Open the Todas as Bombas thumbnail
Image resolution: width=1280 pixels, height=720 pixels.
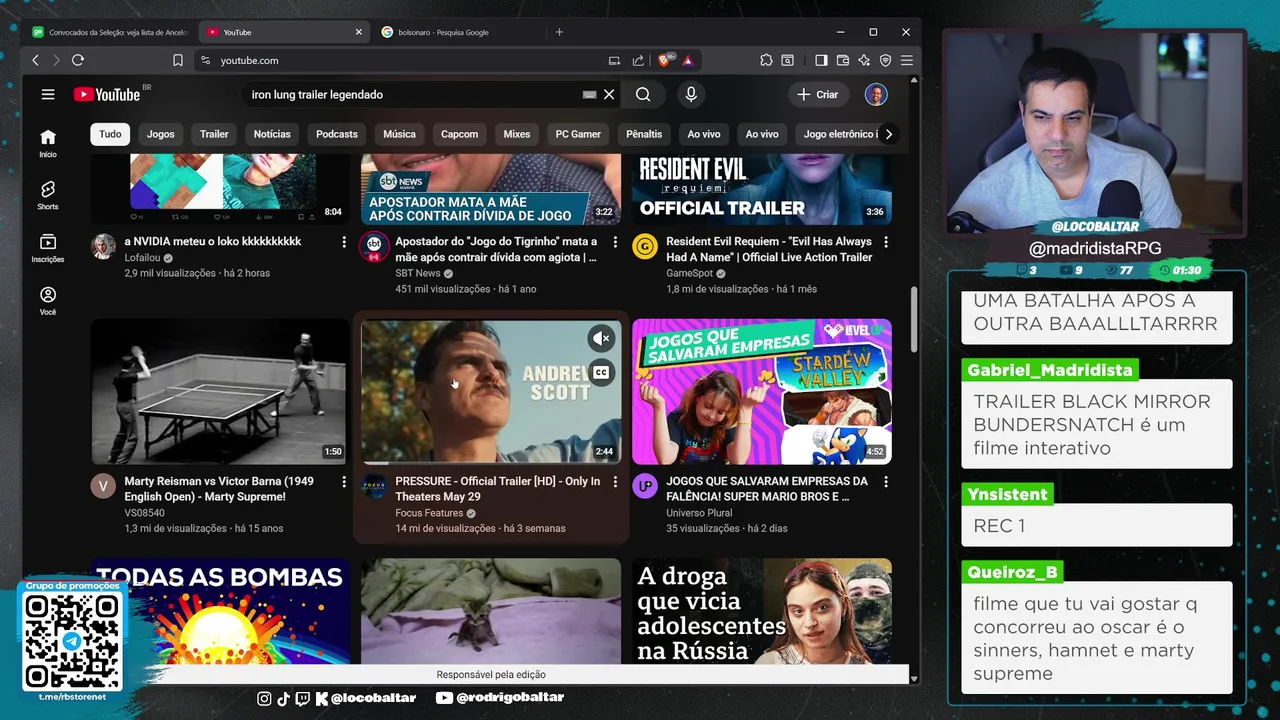(x=220, y=612)
